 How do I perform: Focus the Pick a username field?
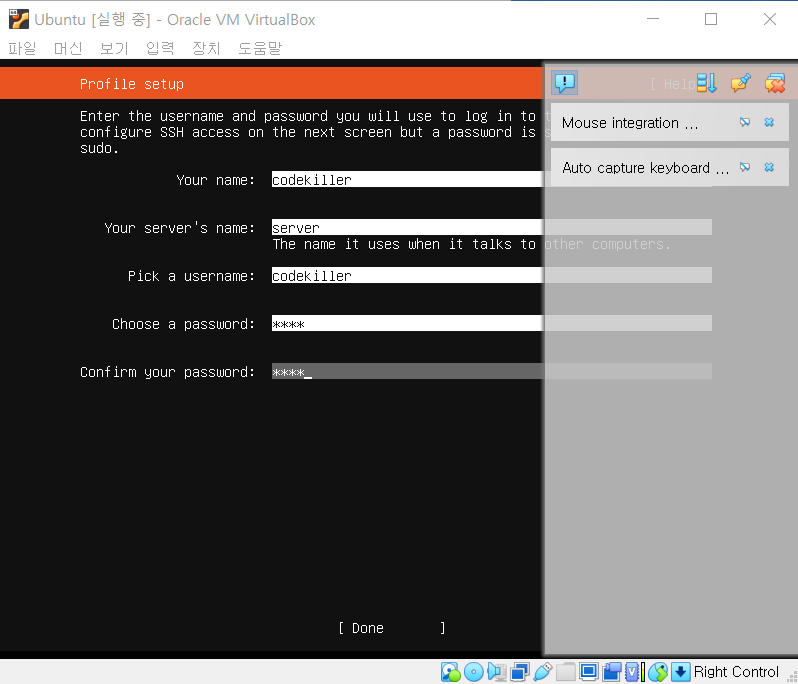click(x=492, y=275)
